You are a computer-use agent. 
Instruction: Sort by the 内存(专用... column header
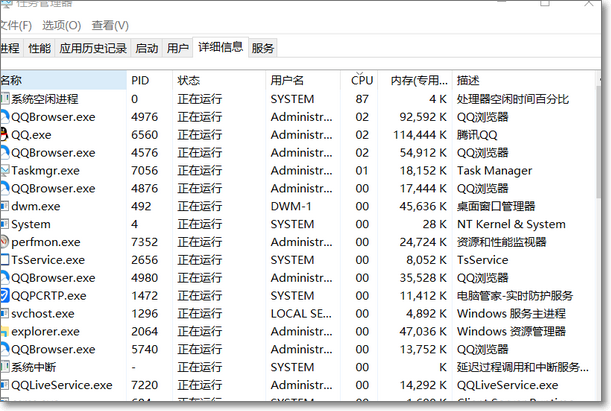pos(415,80)
